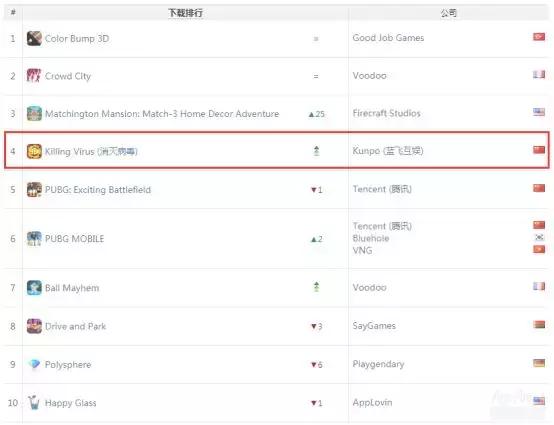
Task: Select the ▼1 rank change for Happy Glass
Action: [x=316, y=403]
